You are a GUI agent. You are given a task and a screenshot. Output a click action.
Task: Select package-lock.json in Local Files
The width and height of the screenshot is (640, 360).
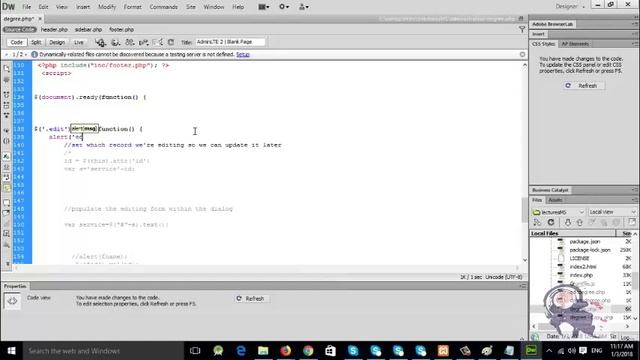pos(590,250)
